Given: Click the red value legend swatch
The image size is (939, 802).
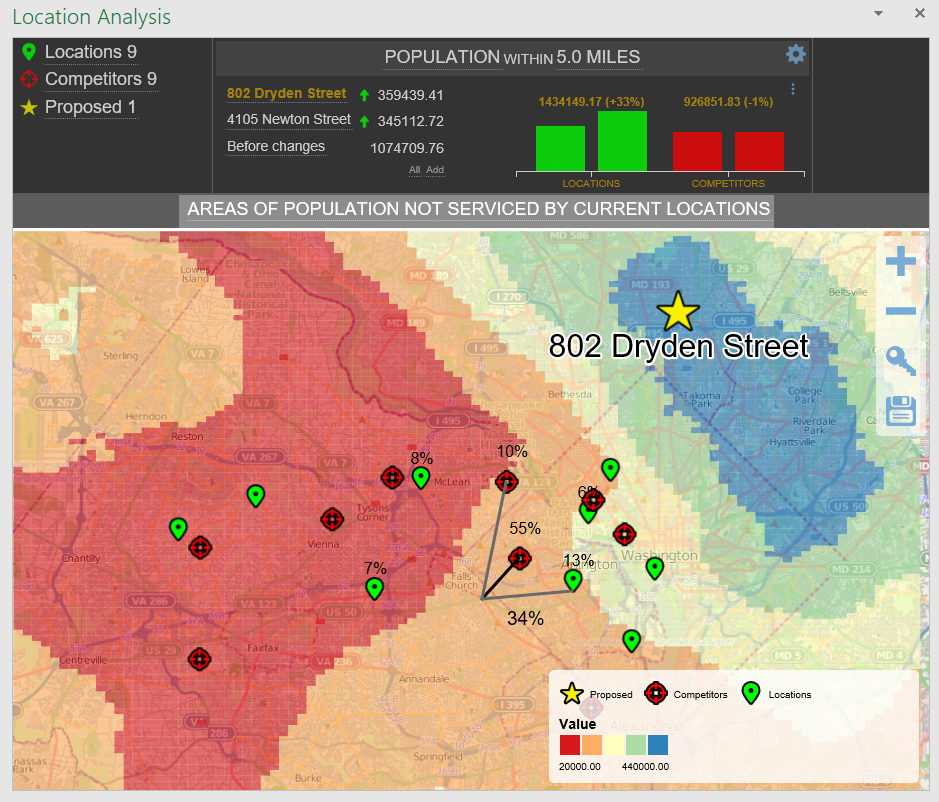Looking at the screenshot, I should click(x=570, y=745).
